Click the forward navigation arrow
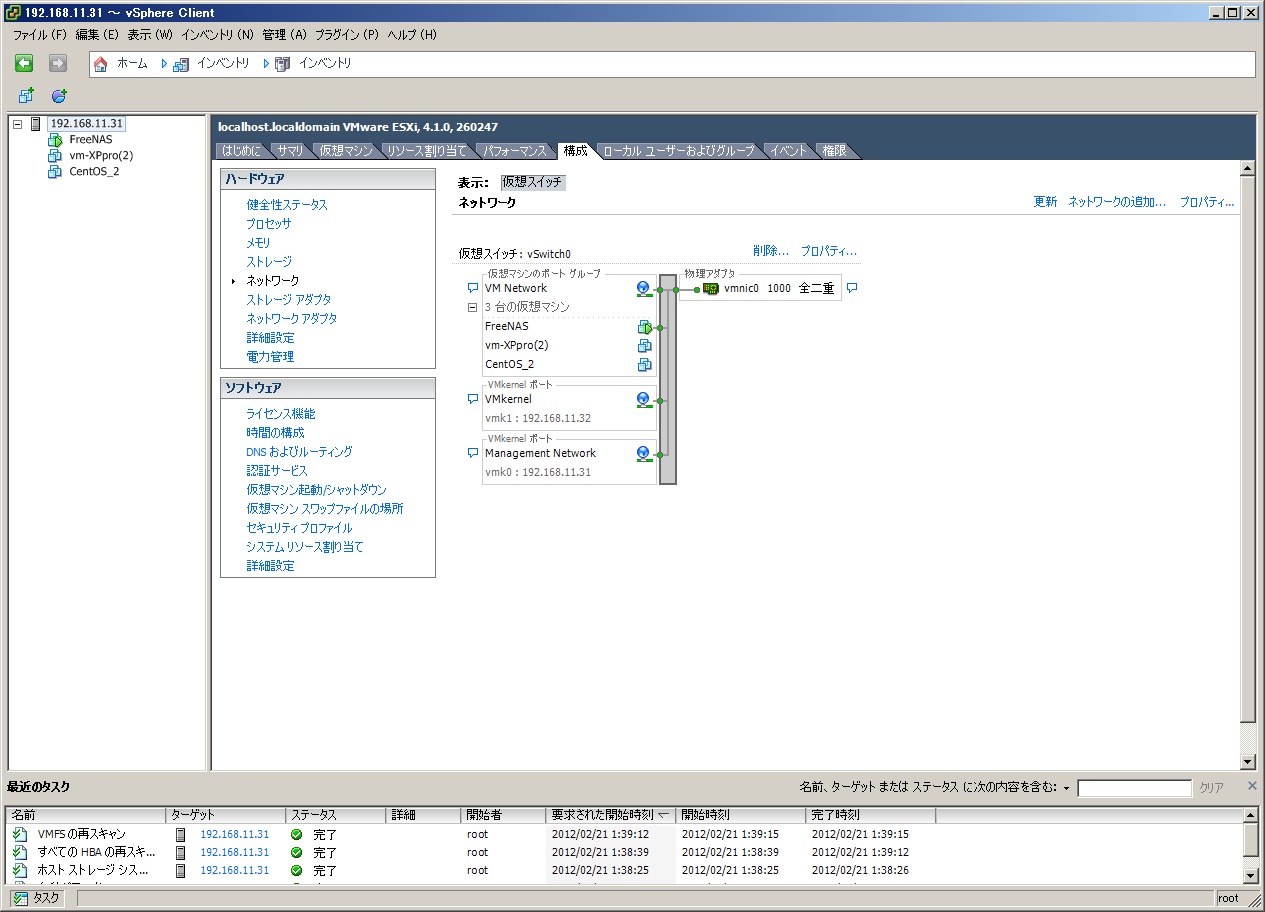 point(58,63)
